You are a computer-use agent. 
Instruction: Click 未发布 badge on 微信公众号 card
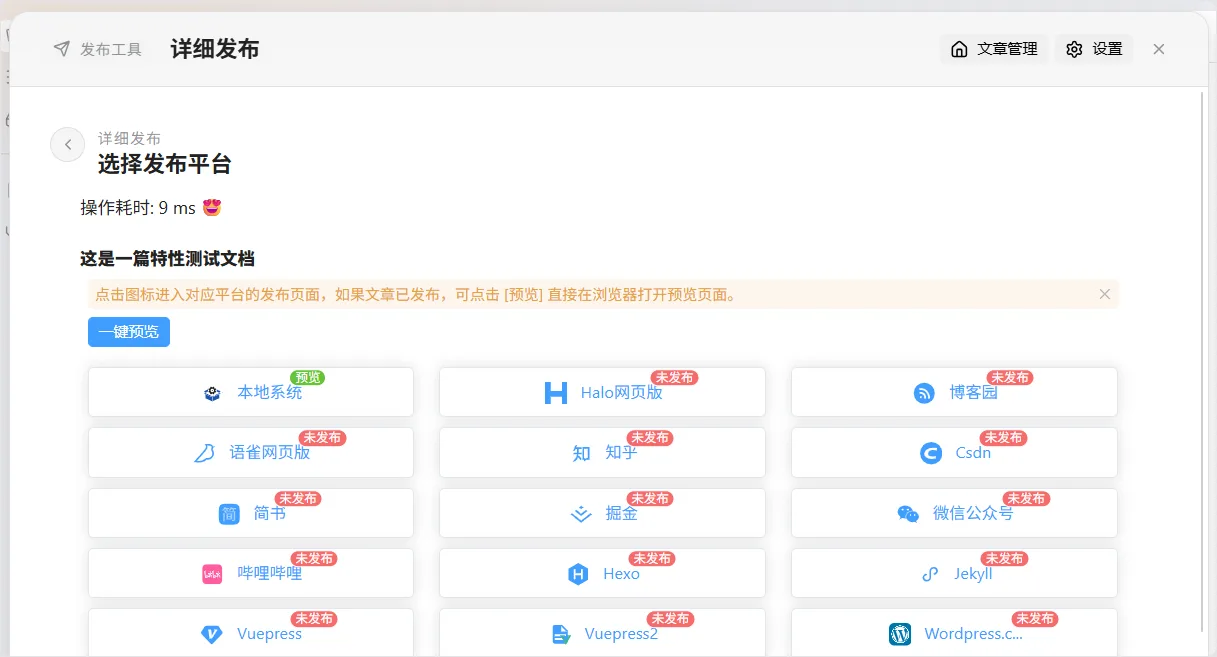(1025, 499)
